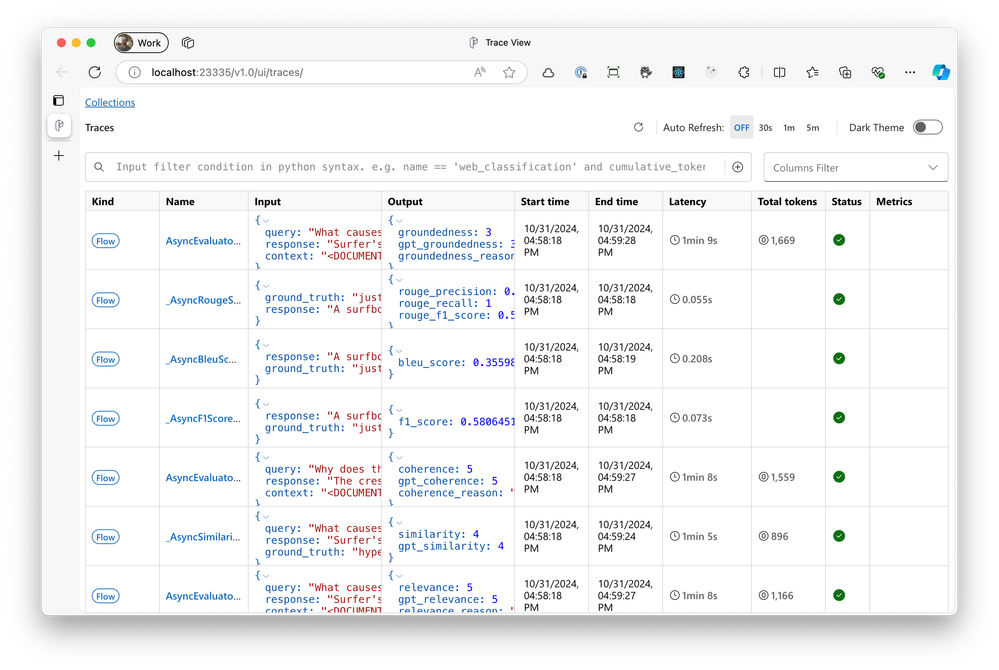Open browser essentials heart icon
The width and height of the screenshot is (999, 670).
point(878,73)
